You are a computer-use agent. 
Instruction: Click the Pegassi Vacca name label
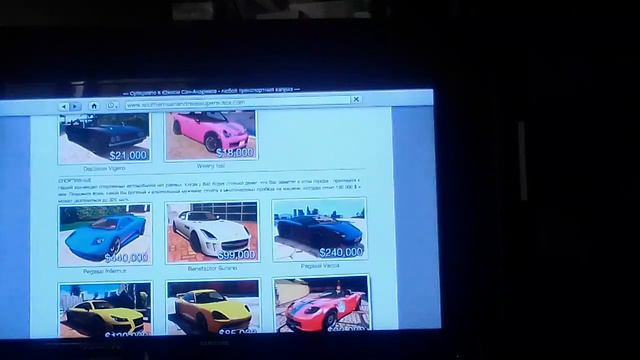(320, 266)
